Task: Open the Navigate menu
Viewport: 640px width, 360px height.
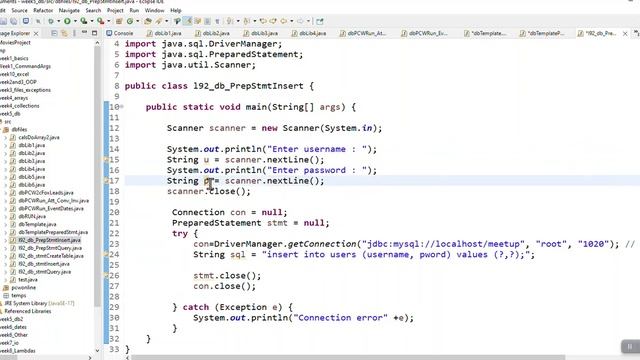Action: (69, 10)
